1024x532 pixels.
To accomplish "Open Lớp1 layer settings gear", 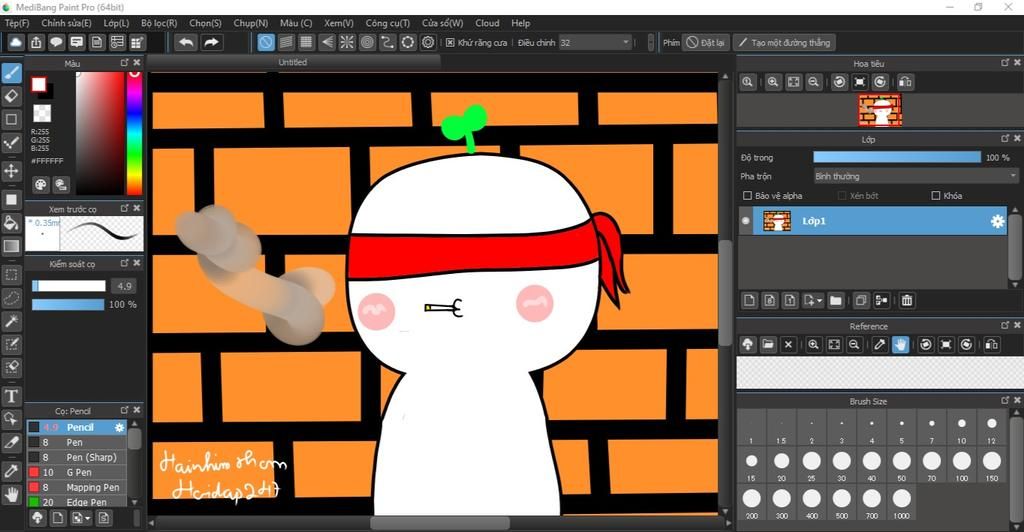I will point(997,221).
